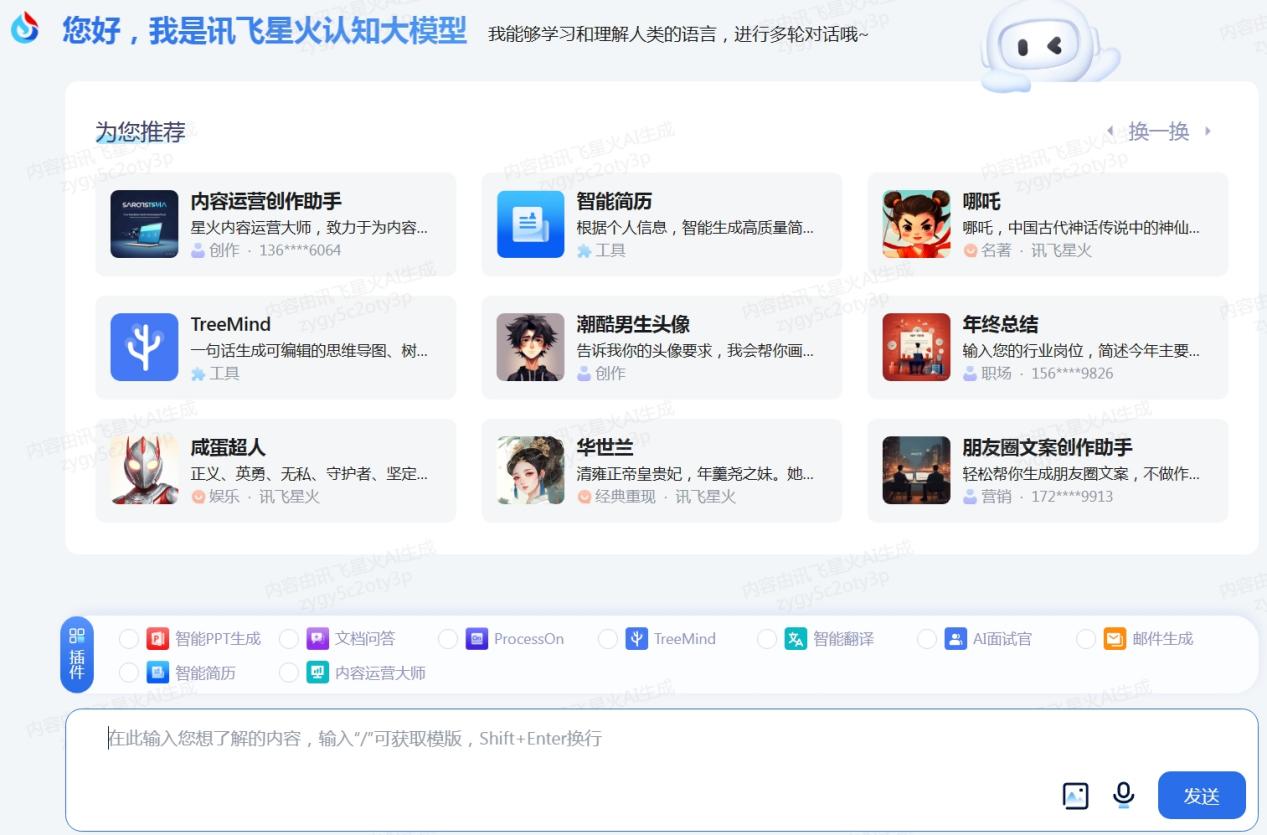Toggle the TreeMind plugin radio button

point(608,639)
